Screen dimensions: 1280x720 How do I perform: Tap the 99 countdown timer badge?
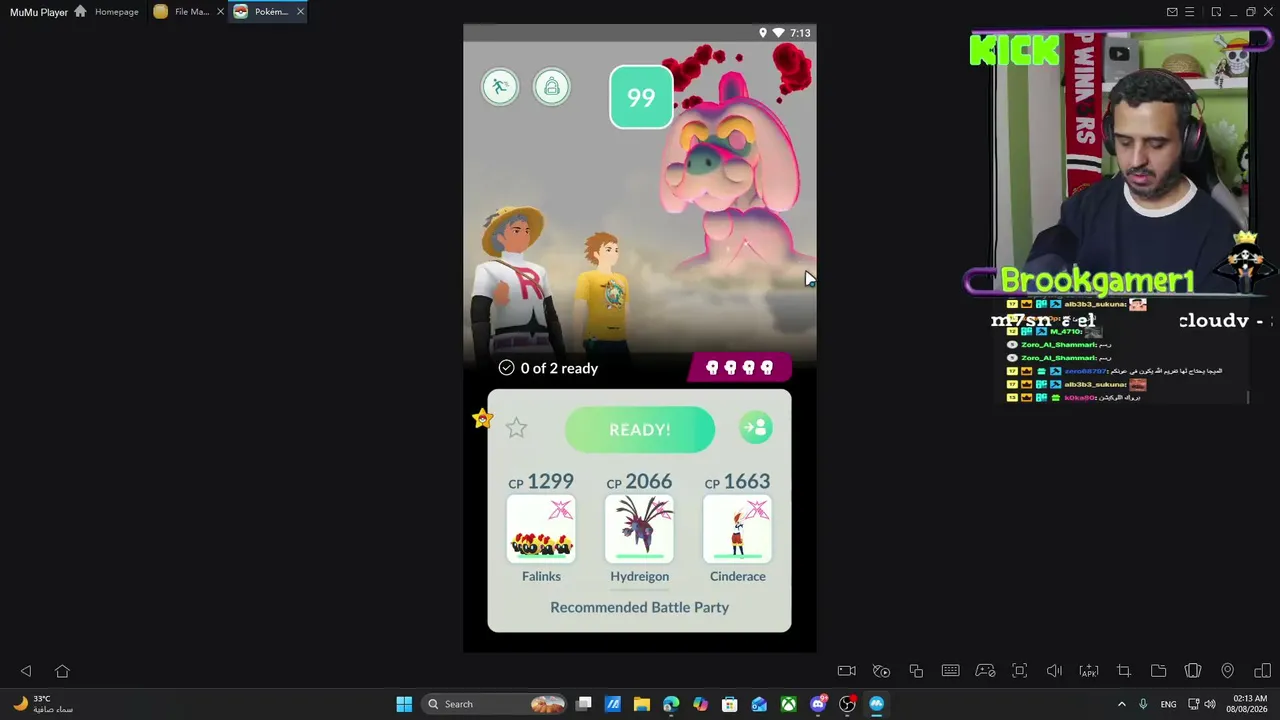coord(641,97)
